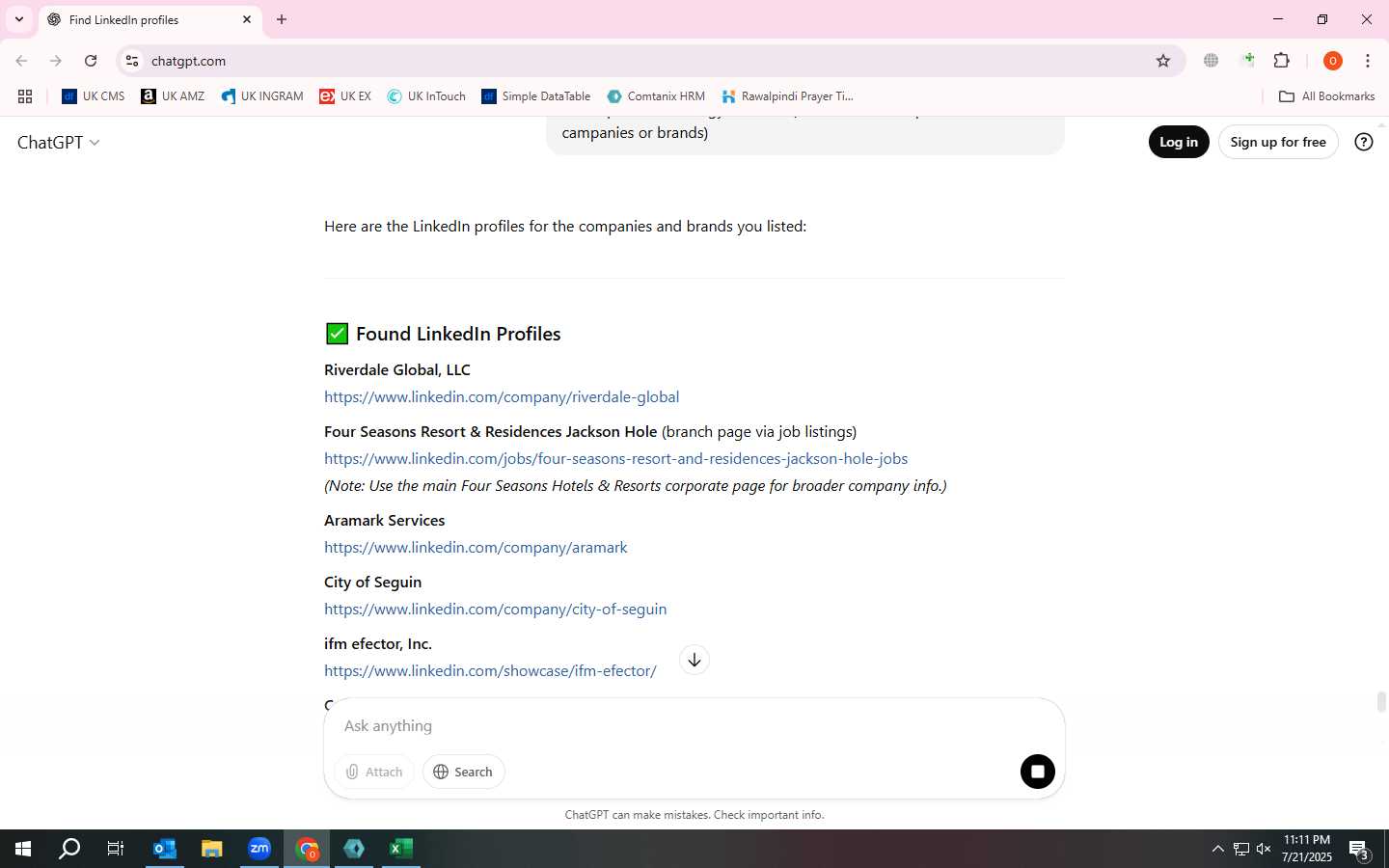
Task: Open the UK AMZ bookmark
Action: 173,96
